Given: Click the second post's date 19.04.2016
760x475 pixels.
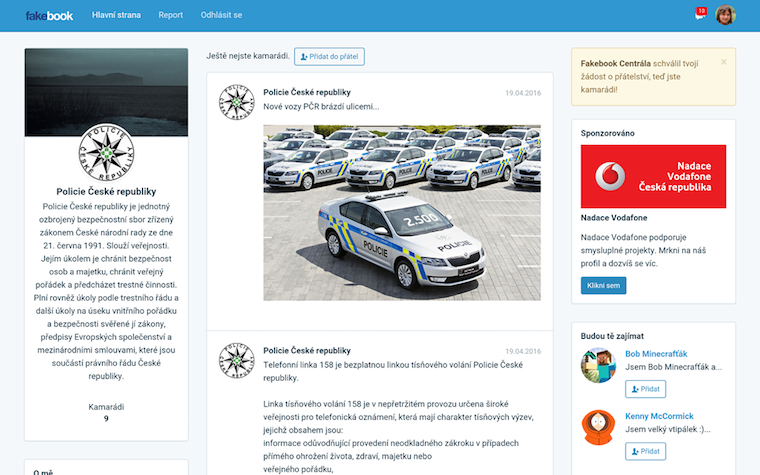Looking at the screenshot, I should 523,351.
